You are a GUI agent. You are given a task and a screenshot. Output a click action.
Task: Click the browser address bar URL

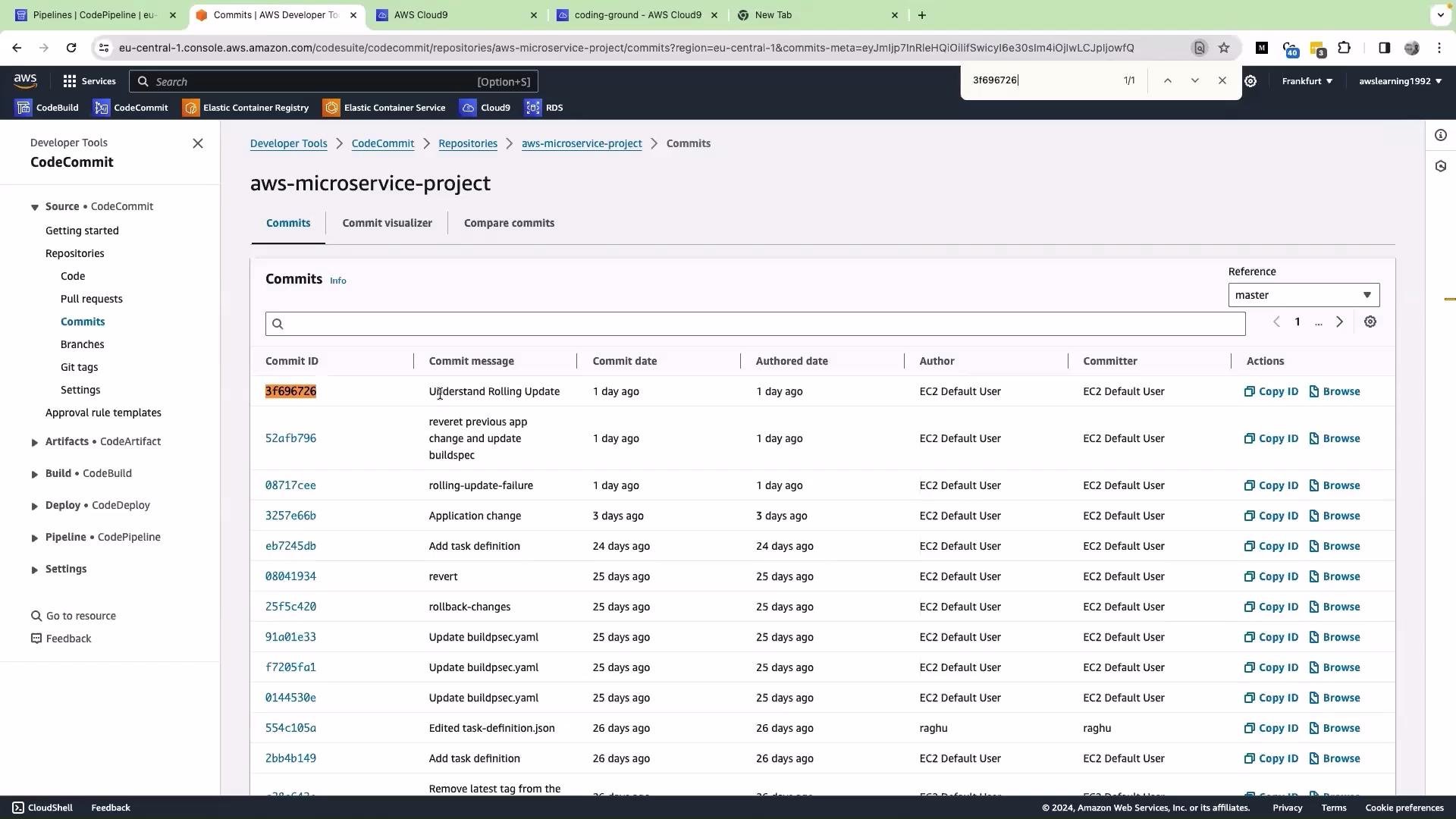[626, 48]
